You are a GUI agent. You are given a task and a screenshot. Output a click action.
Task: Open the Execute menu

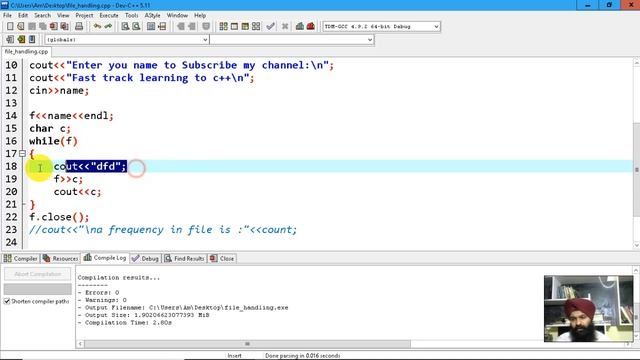coord(109,16)
